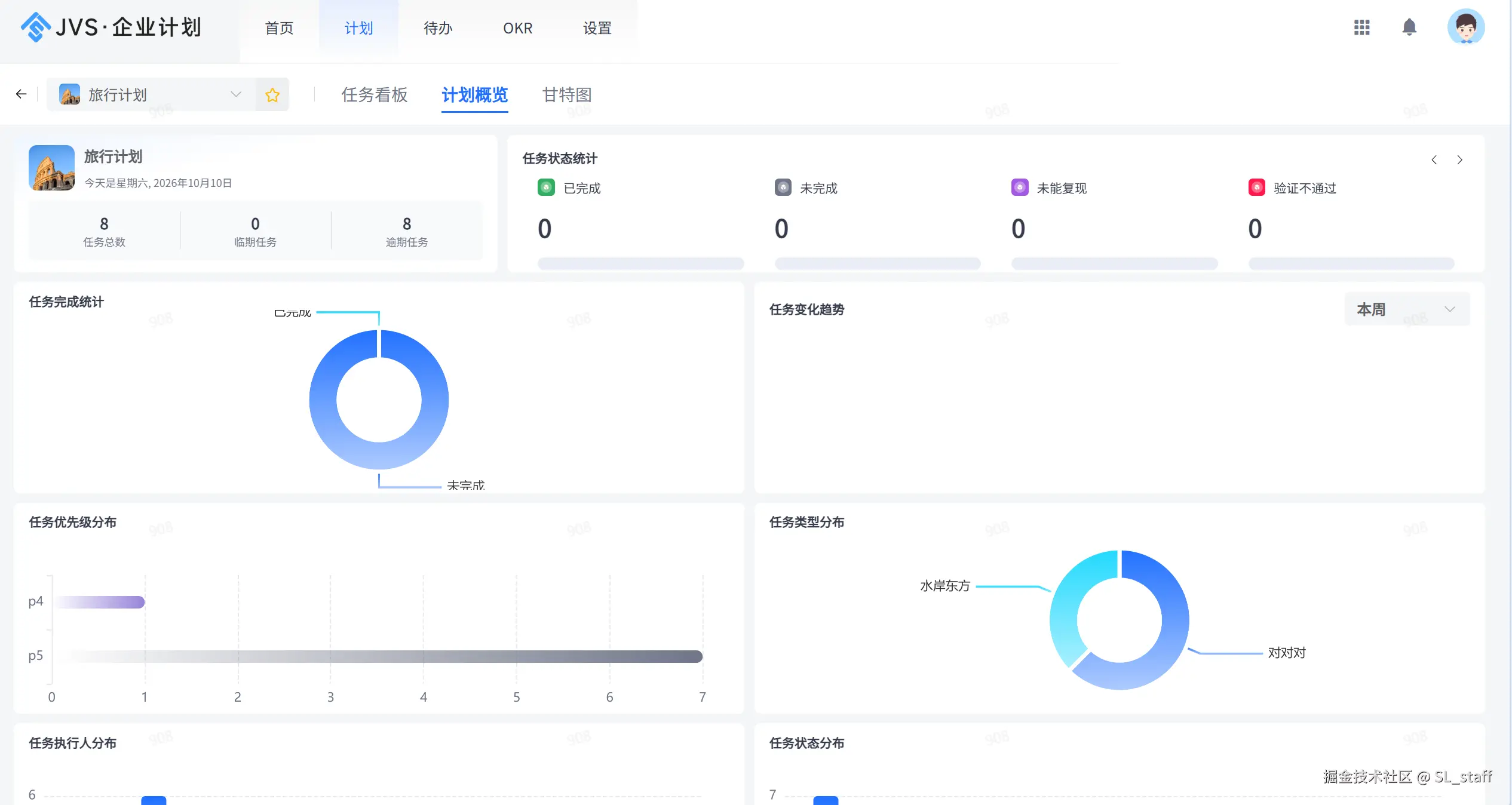The height and width of the screenshot is (805, 1512).
Task: Open the 设置 menu
Action: (597, 28)
